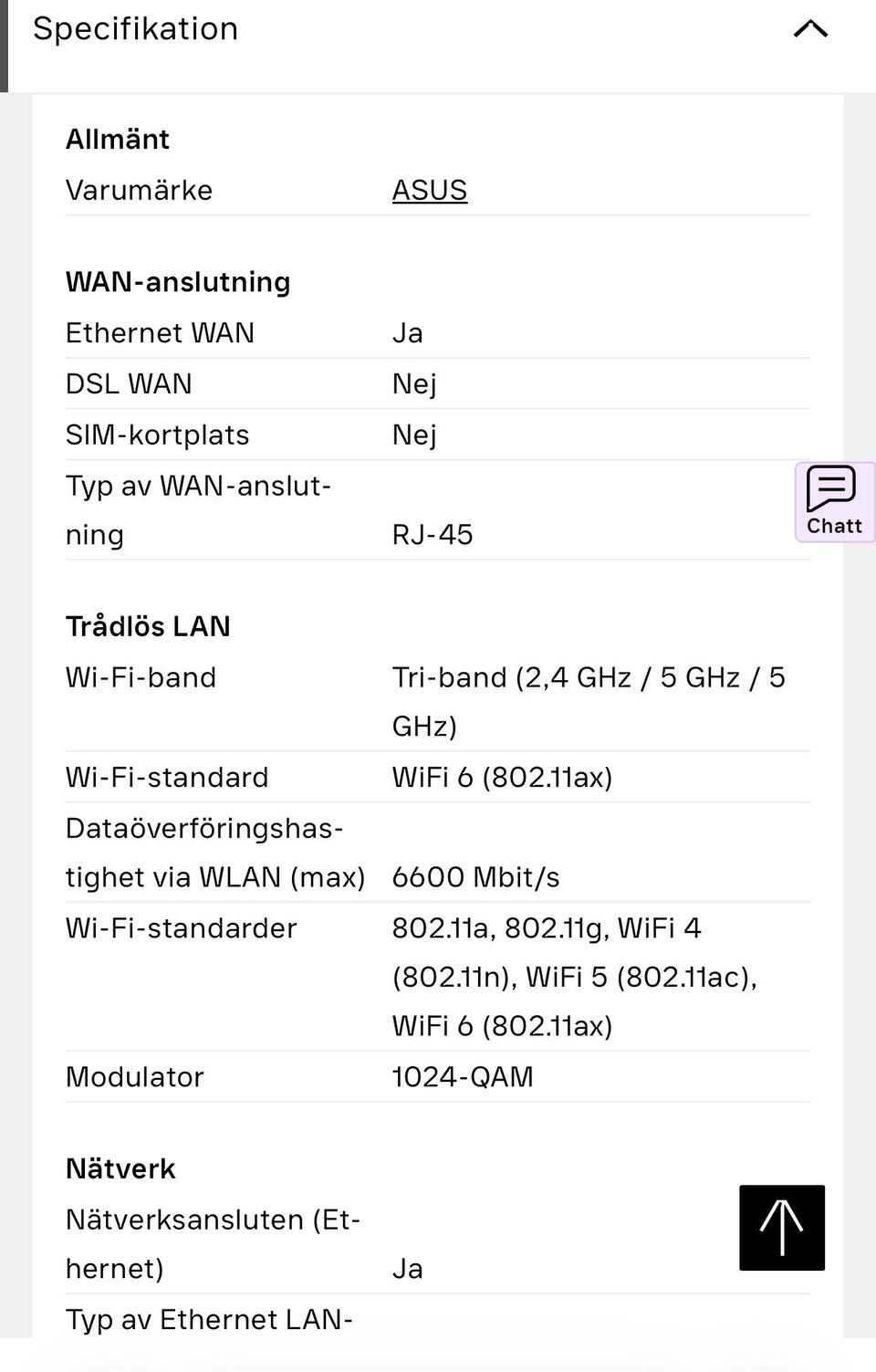The image size is (876, 1372).
Task: Click the 6600 Mbit/s speed value
Action: [475, 877]
